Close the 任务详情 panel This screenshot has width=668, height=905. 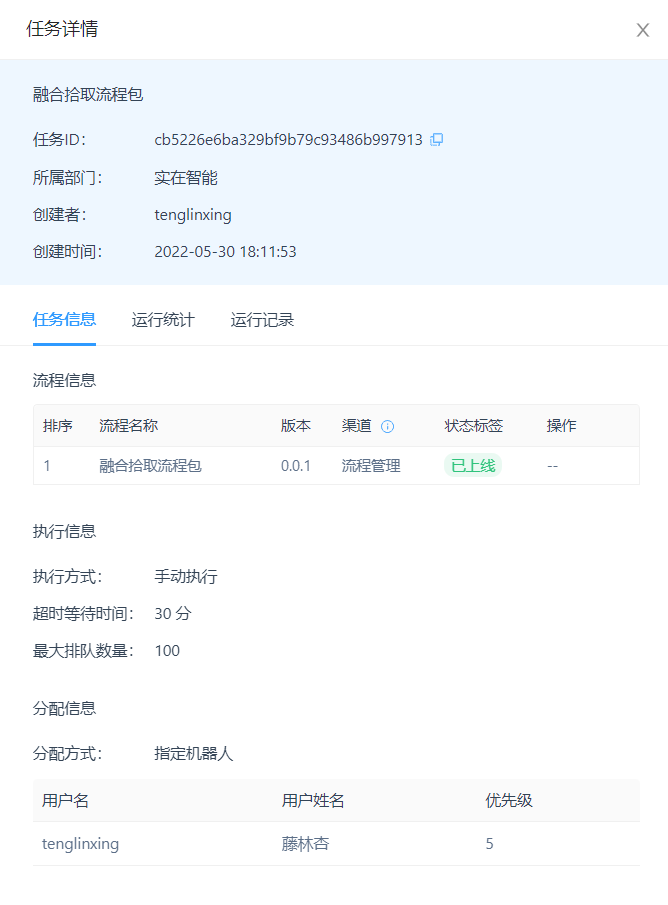(x=642, y=30)
